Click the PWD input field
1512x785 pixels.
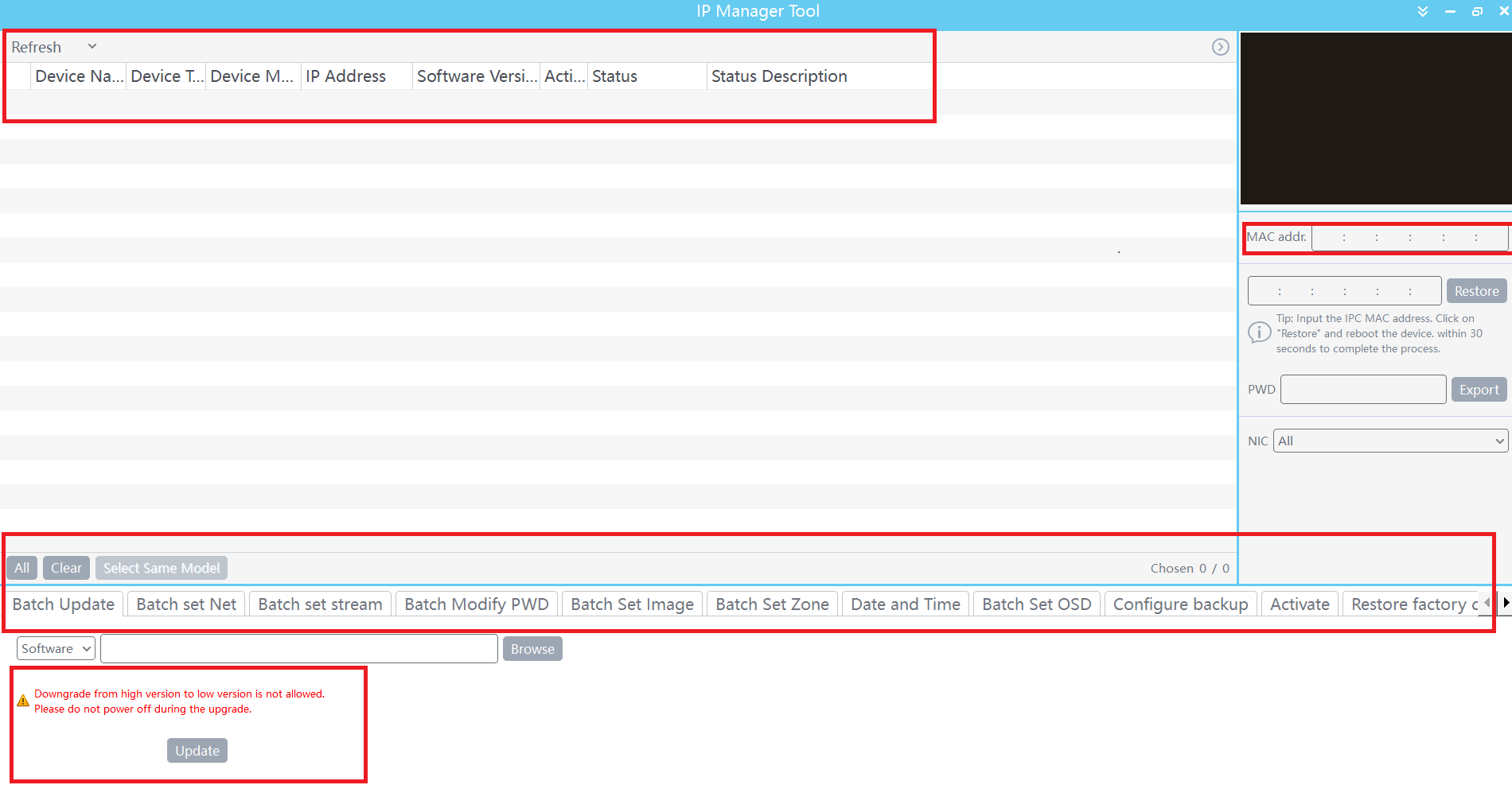pos(1363,389)
